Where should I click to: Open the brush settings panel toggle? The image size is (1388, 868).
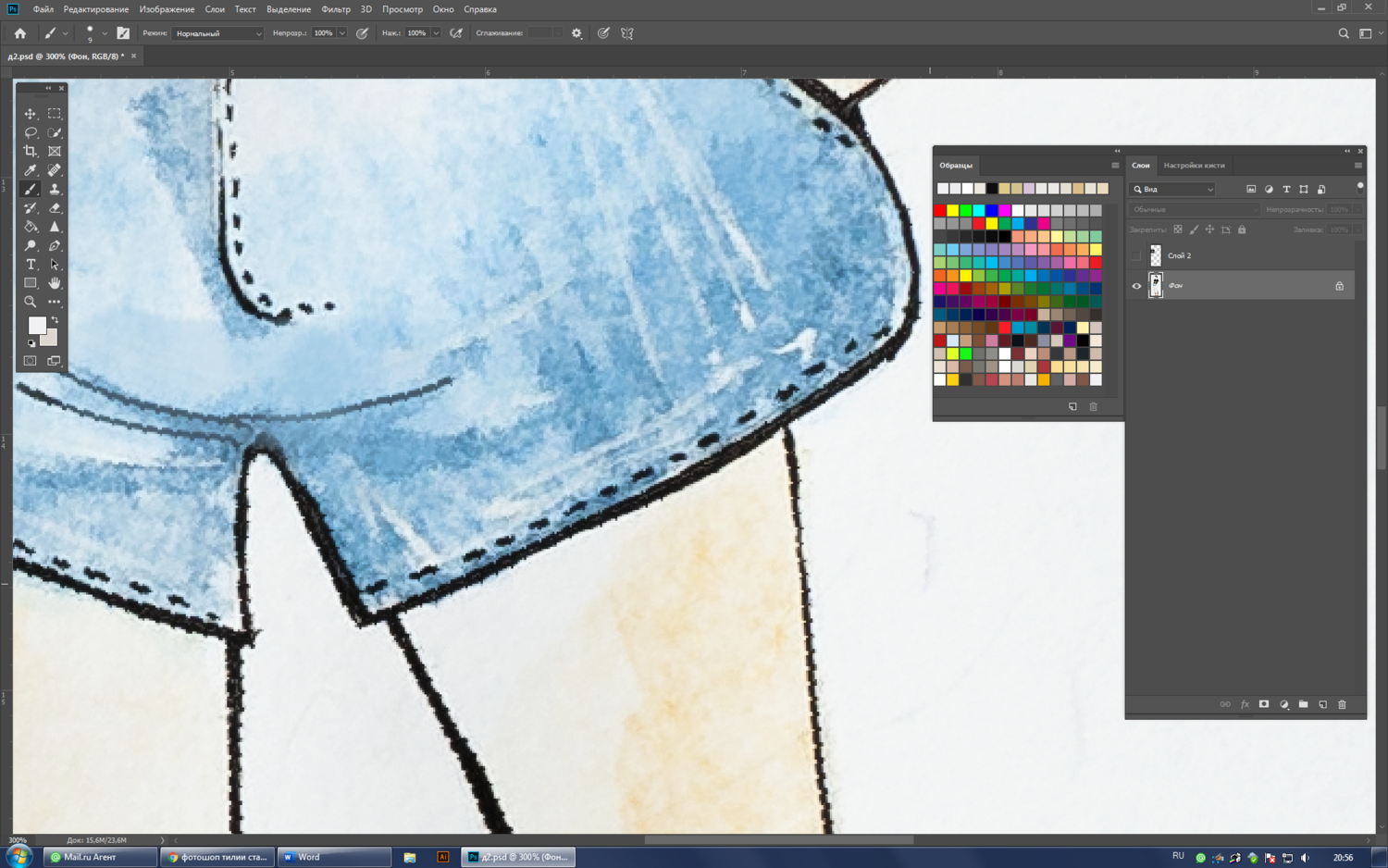click(123, 33)
